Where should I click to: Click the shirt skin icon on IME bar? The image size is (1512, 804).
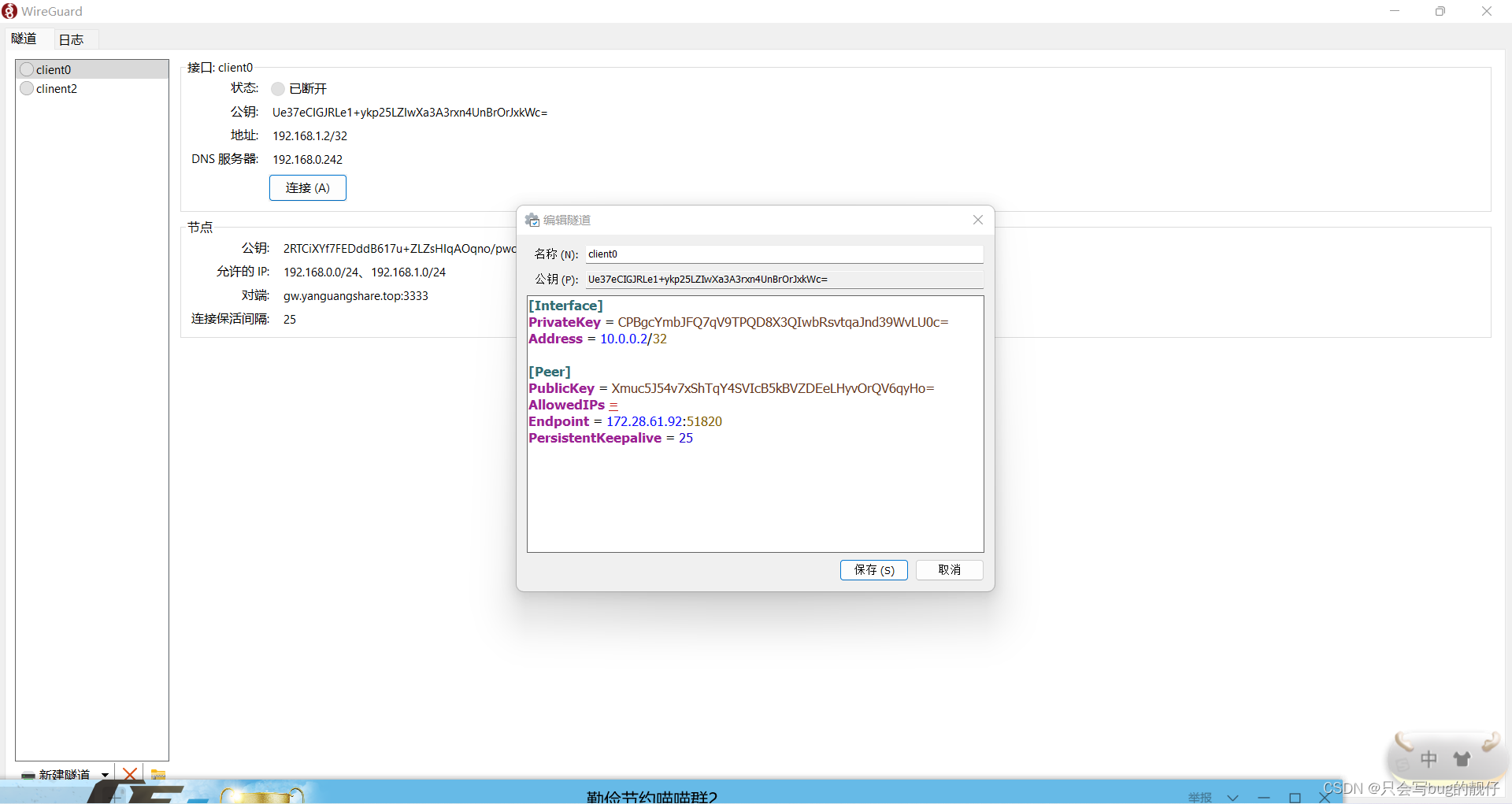point(1462,759)
